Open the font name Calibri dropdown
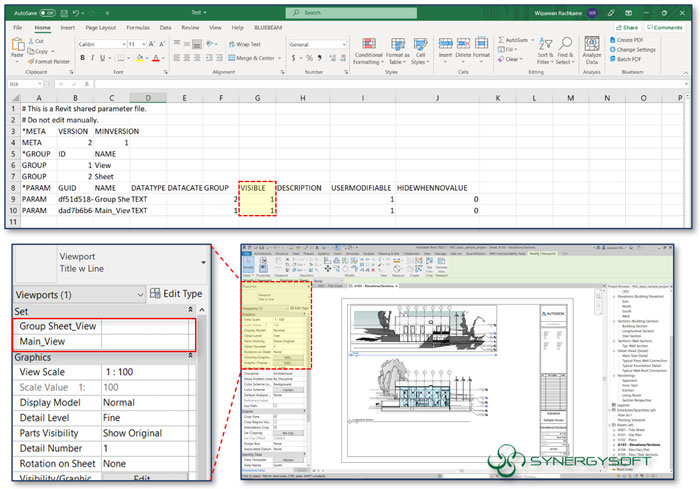 pos(124,44)
